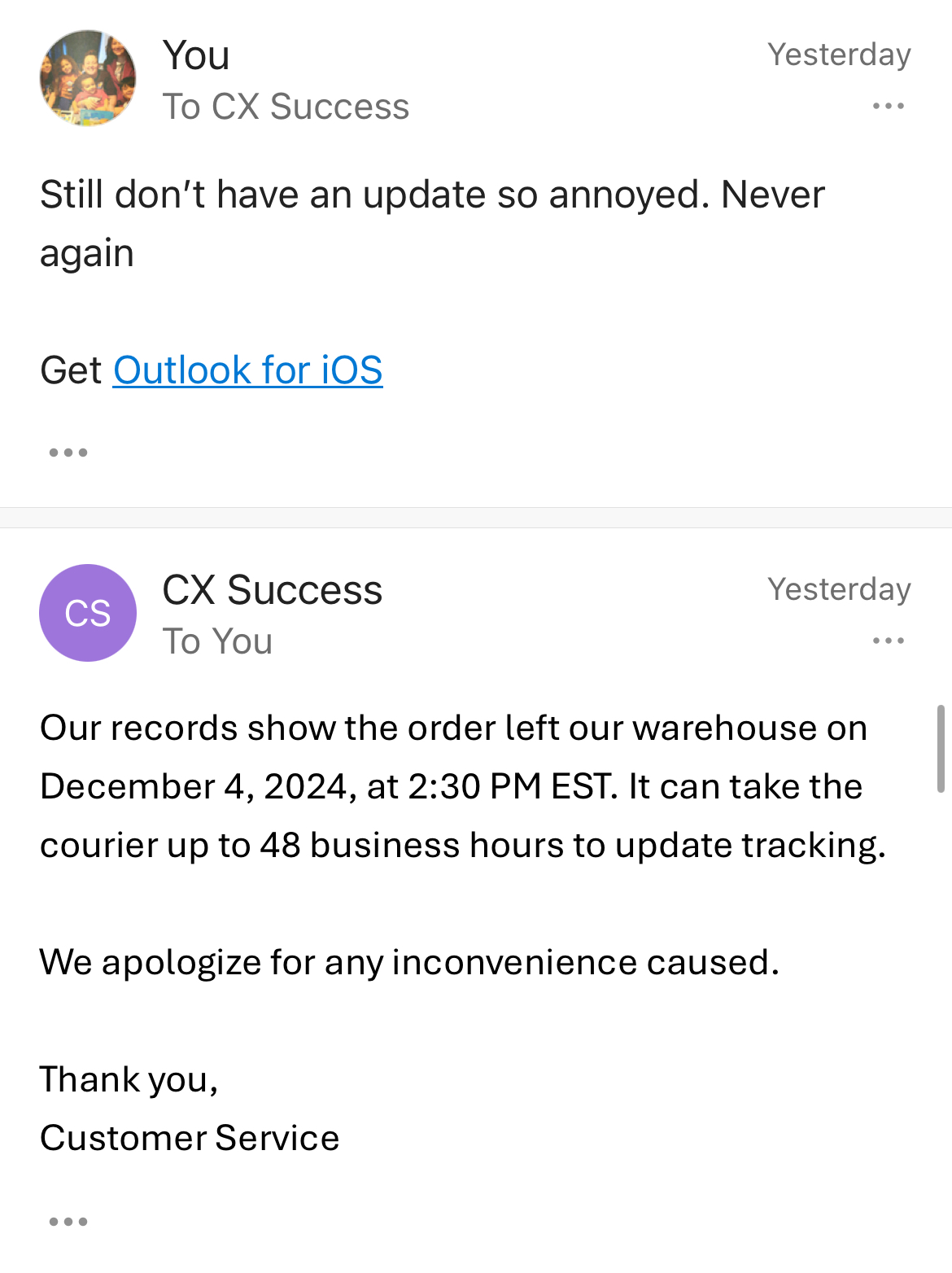
Task: Click the vertical scrollbar handle
Action: (x=941, y=749)
